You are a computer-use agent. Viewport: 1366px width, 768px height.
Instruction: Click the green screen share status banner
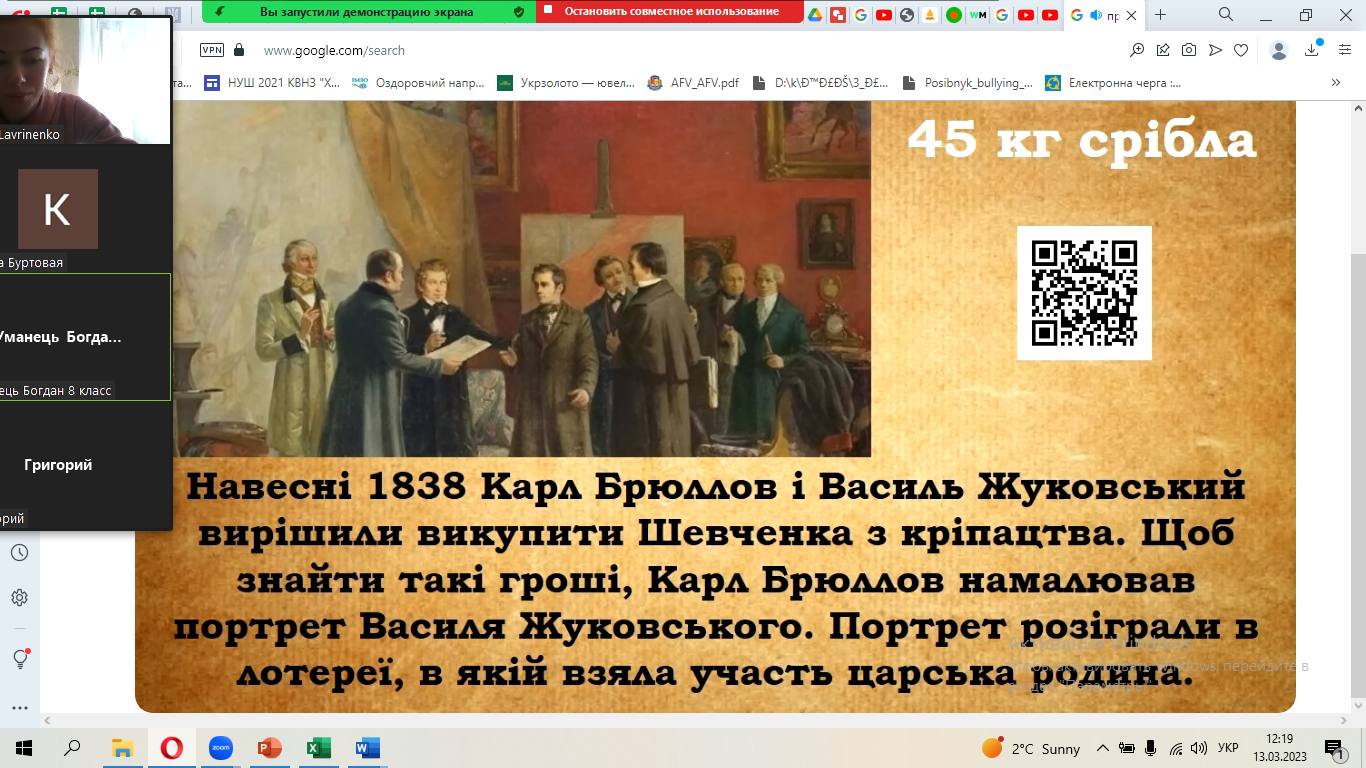click(368, 12)
